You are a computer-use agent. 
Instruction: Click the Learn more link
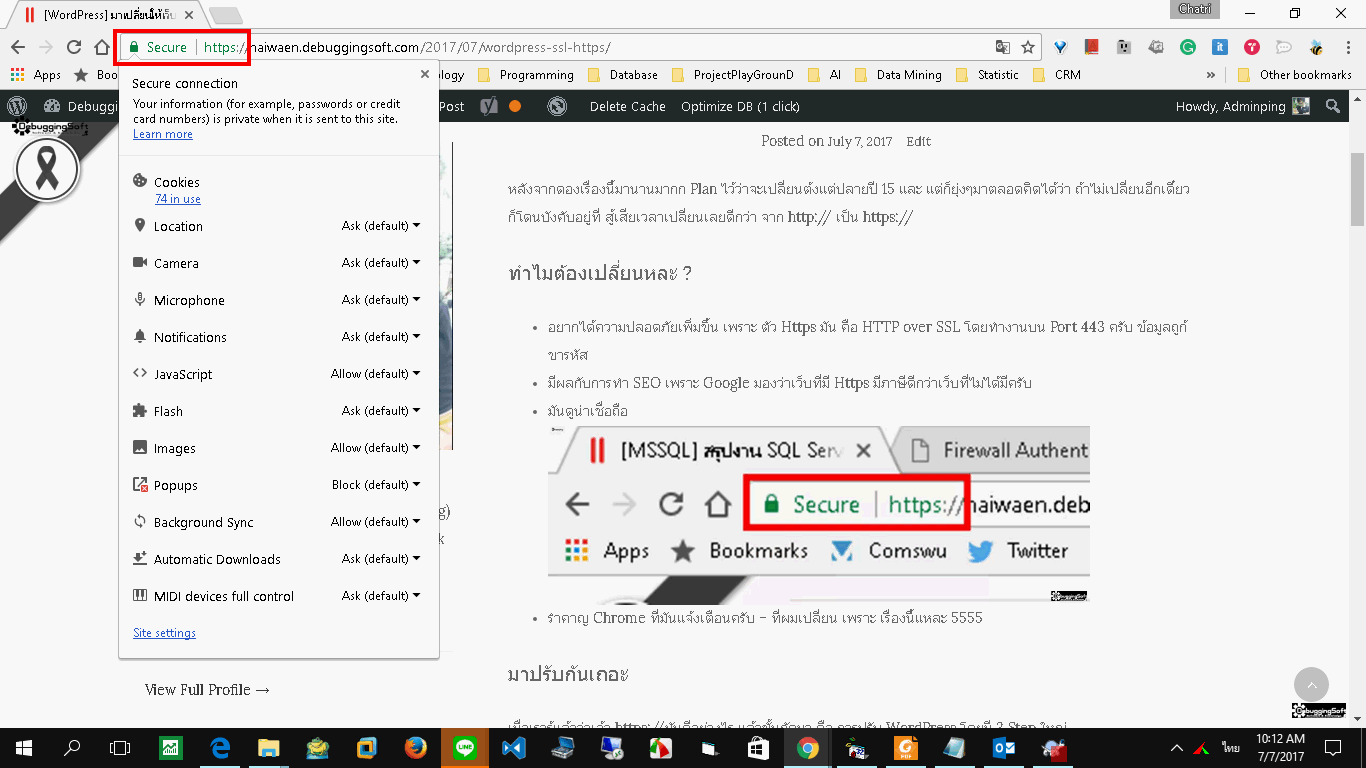[x=163, y=134]
